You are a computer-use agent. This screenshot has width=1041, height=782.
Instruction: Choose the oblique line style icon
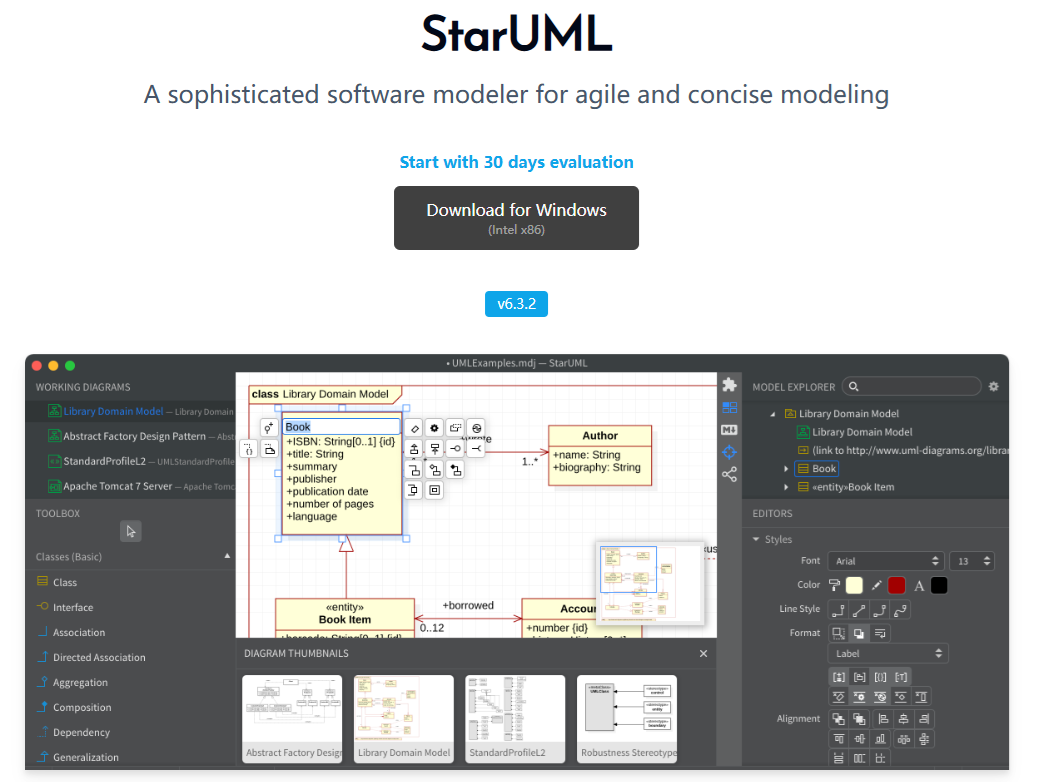tap(859, 610)
